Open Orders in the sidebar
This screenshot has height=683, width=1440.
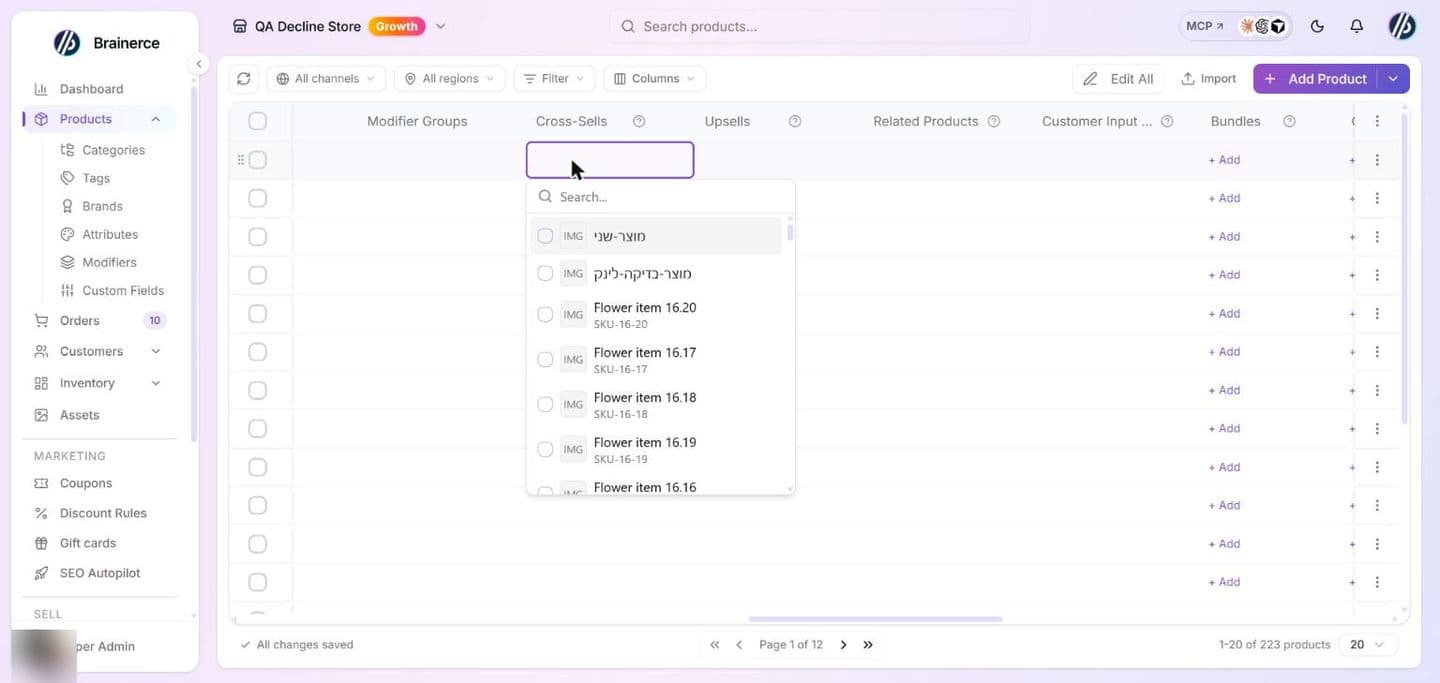tap(79, 321)
